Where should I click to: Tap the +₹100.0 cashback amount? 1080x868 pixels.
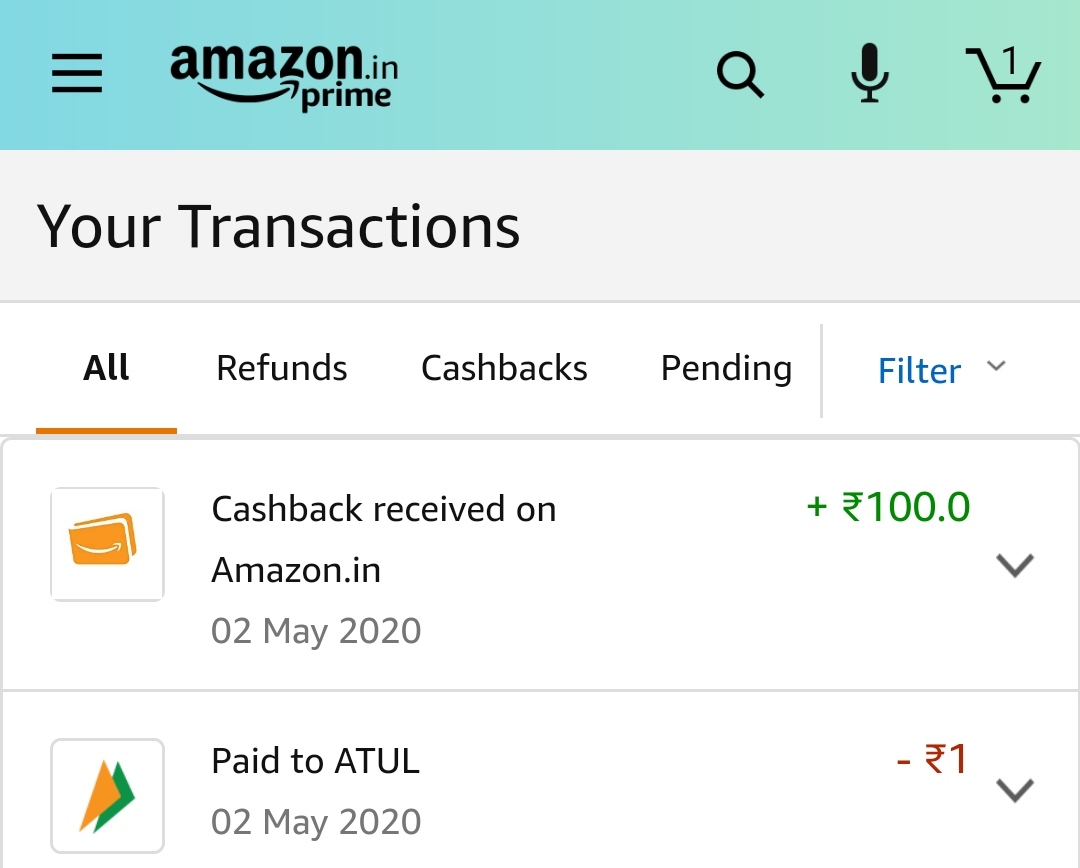888,507
